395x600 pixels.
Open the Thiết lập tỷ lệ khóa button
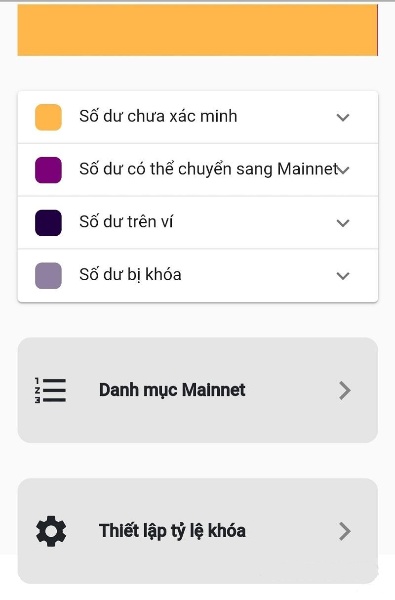pyautogui.click(x=198, y=531)
